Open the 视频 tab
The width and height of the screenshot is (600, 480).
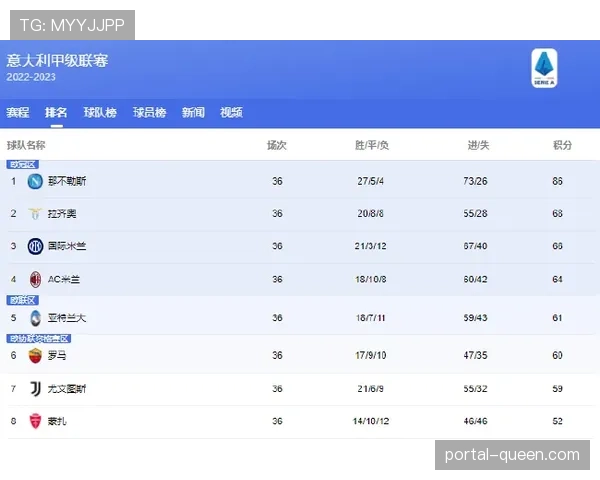[231, 113]
